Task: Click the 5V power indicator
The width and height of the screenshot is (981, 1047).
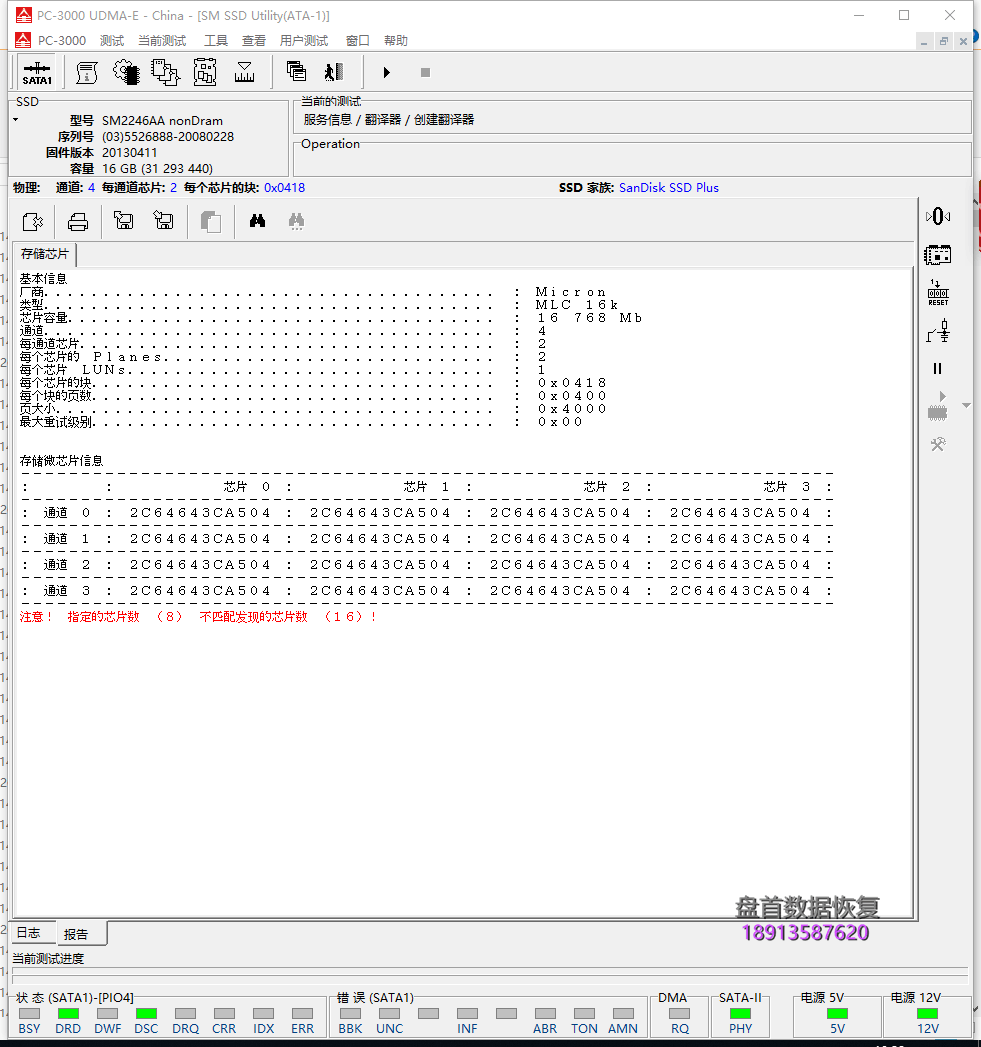Action: tap(837, 1014)
